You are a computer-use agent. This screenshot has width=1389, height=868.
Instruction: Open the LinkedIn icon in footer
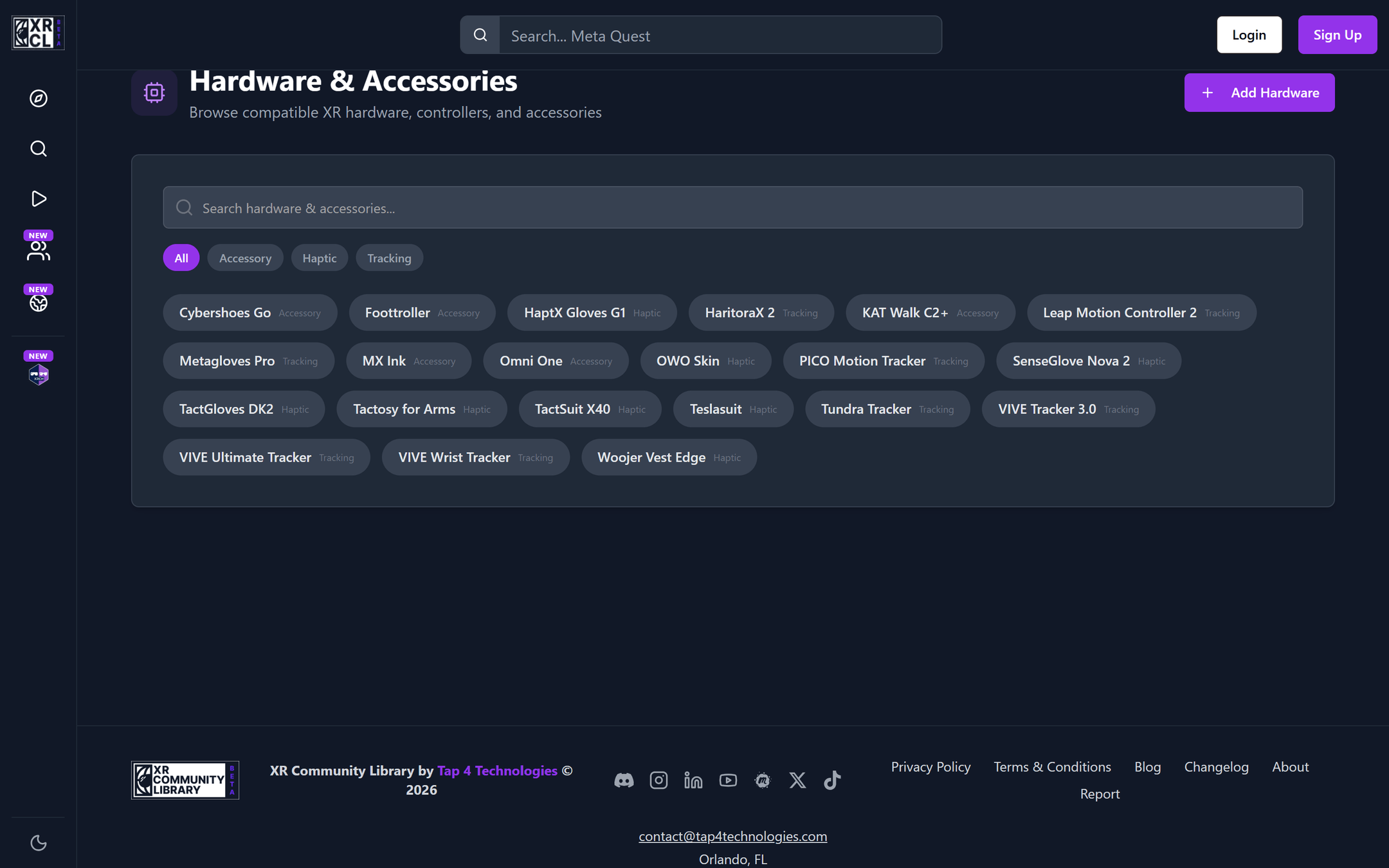(x=693, y=781)
